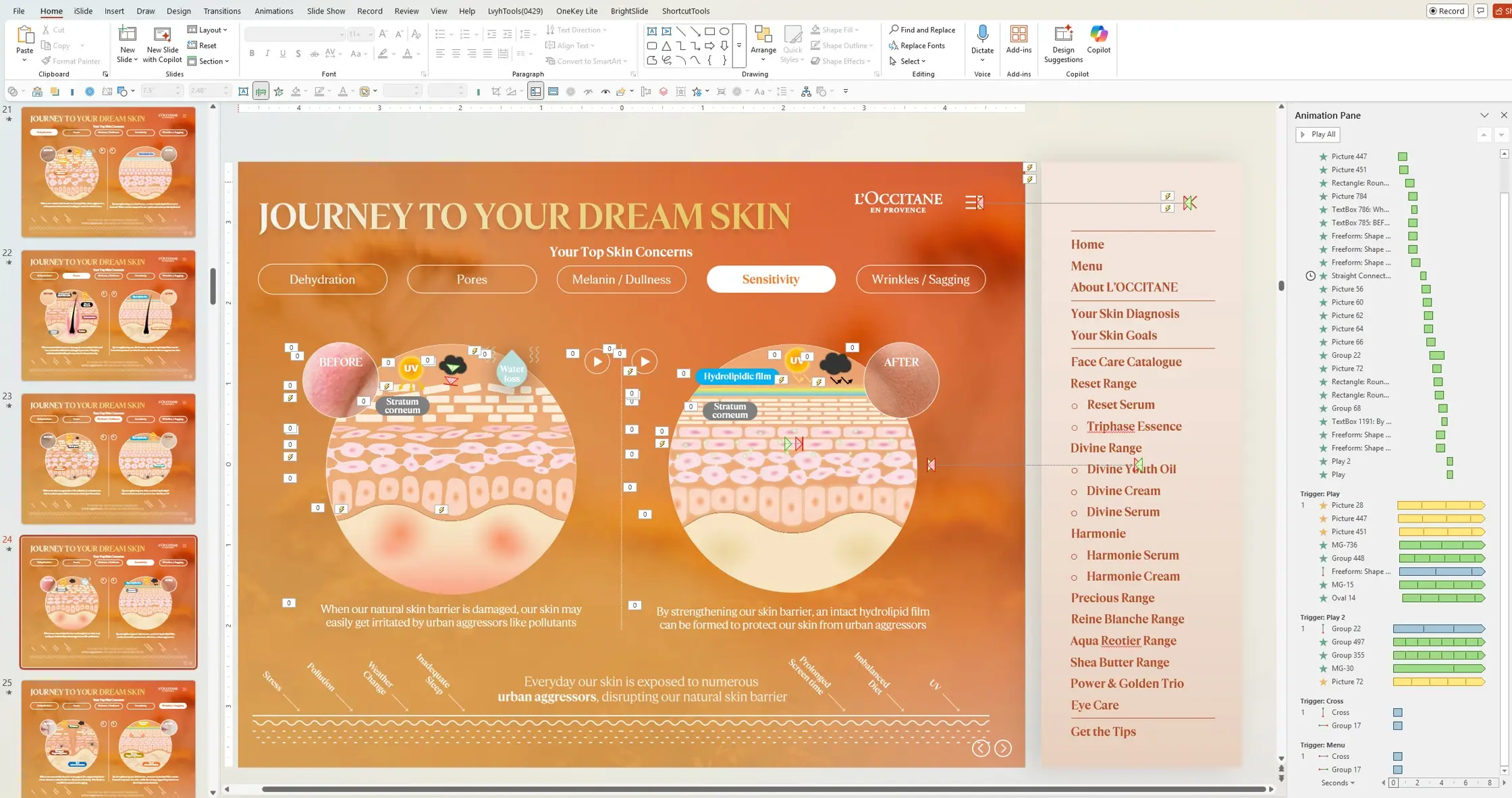Toggle Strikethrough formatting

[314, 53]
